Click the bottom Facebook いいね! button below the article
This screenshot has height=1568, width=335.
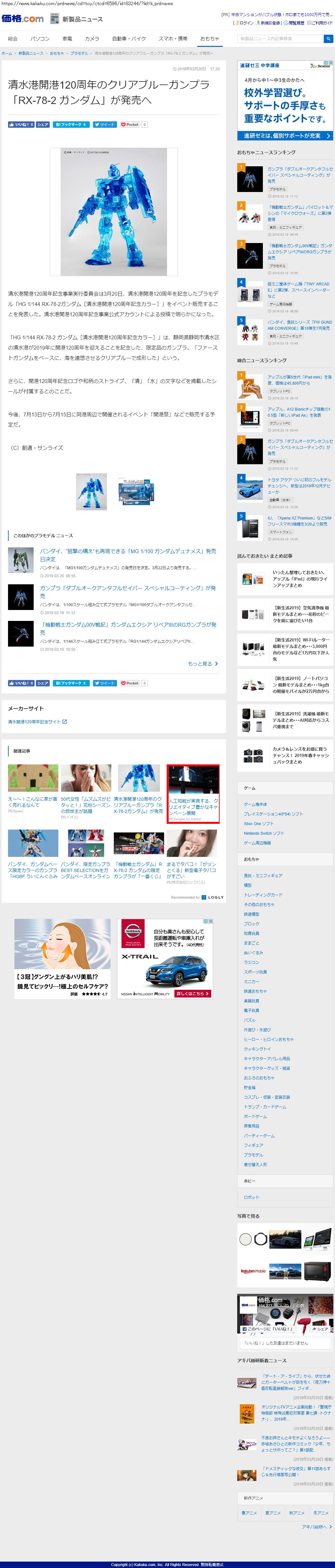tap(21, 683)
